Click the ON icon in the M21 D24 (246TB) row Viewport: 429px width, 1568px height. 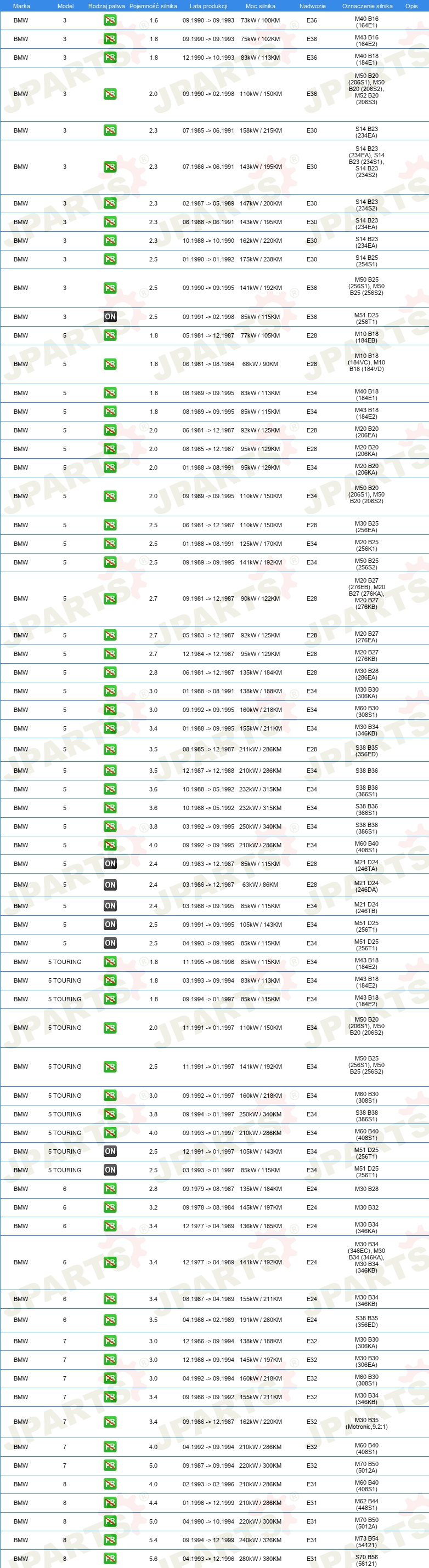pyautogui.click(x=110, y=906)
